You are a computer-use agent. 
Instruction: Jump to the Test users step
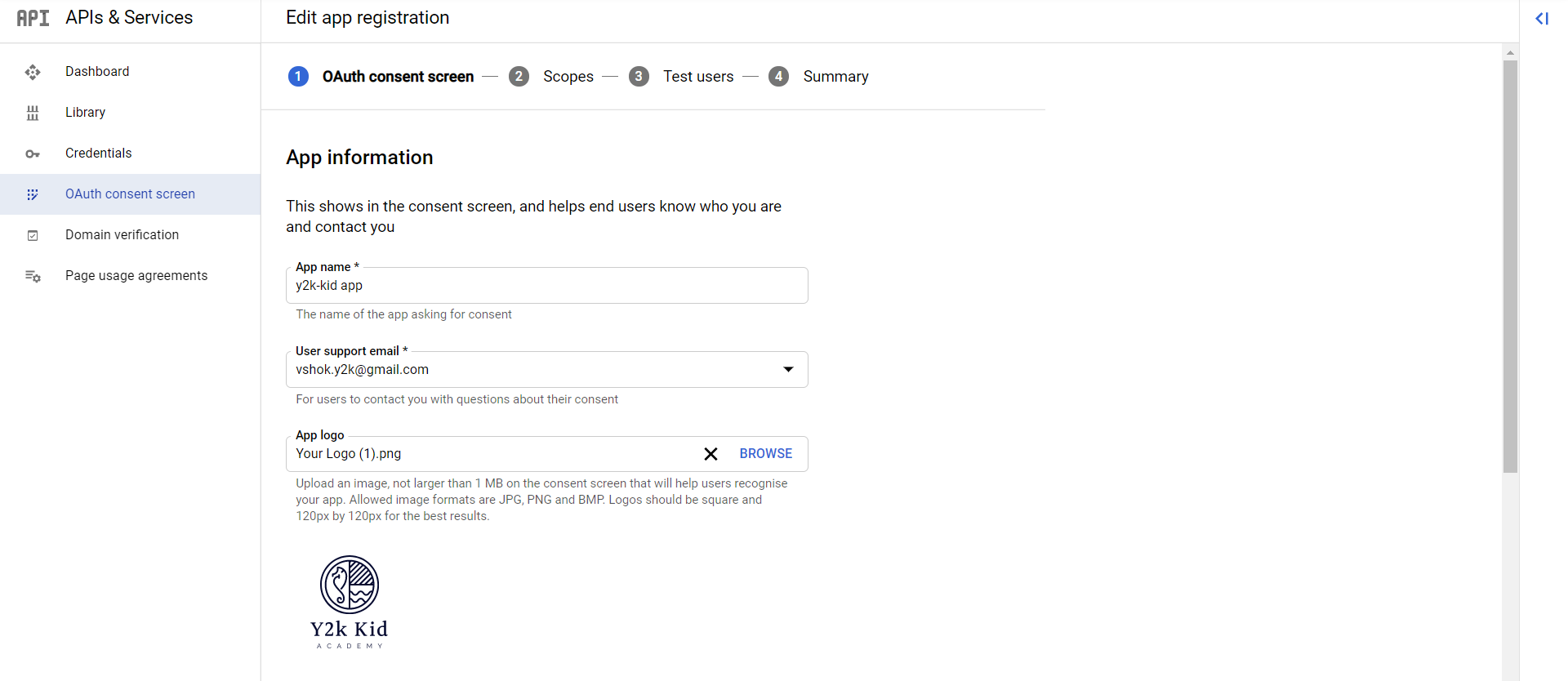(x=698, y=76)
